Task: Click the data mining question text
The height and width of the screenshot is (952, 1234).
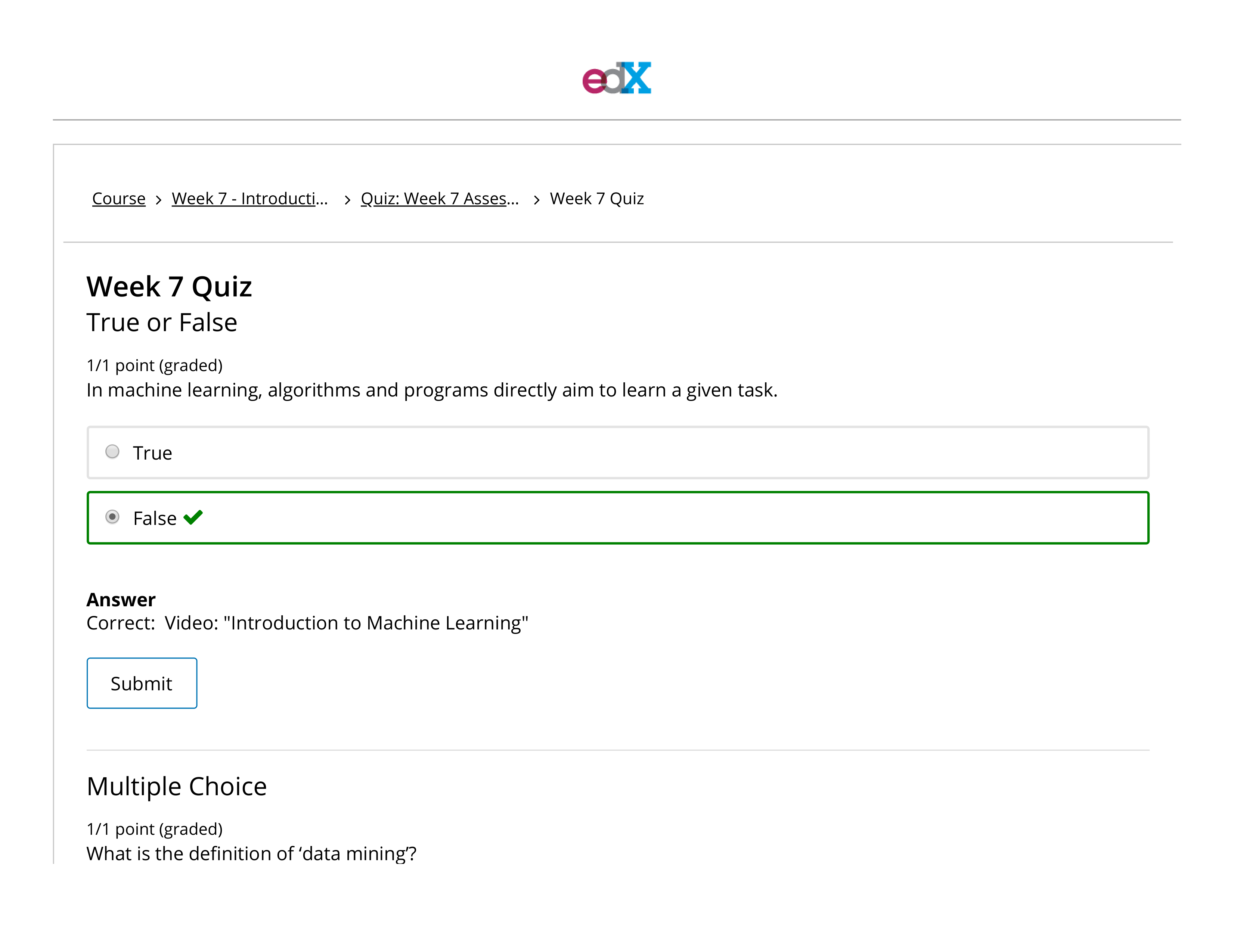Action: tap(251, 853)
